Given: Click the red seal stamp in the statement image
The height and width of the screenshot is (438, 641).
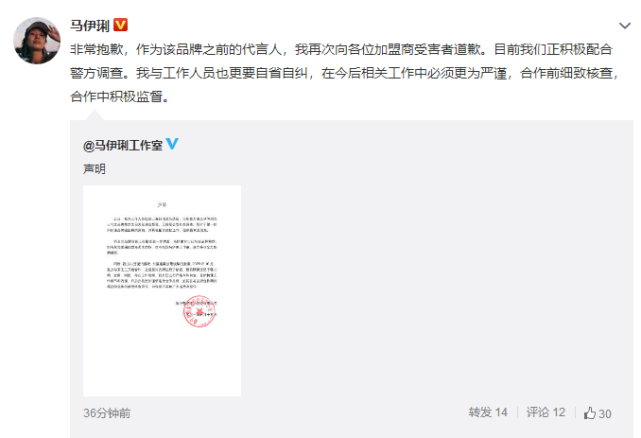Looking at the screenshot, I should tap(199, 311).
